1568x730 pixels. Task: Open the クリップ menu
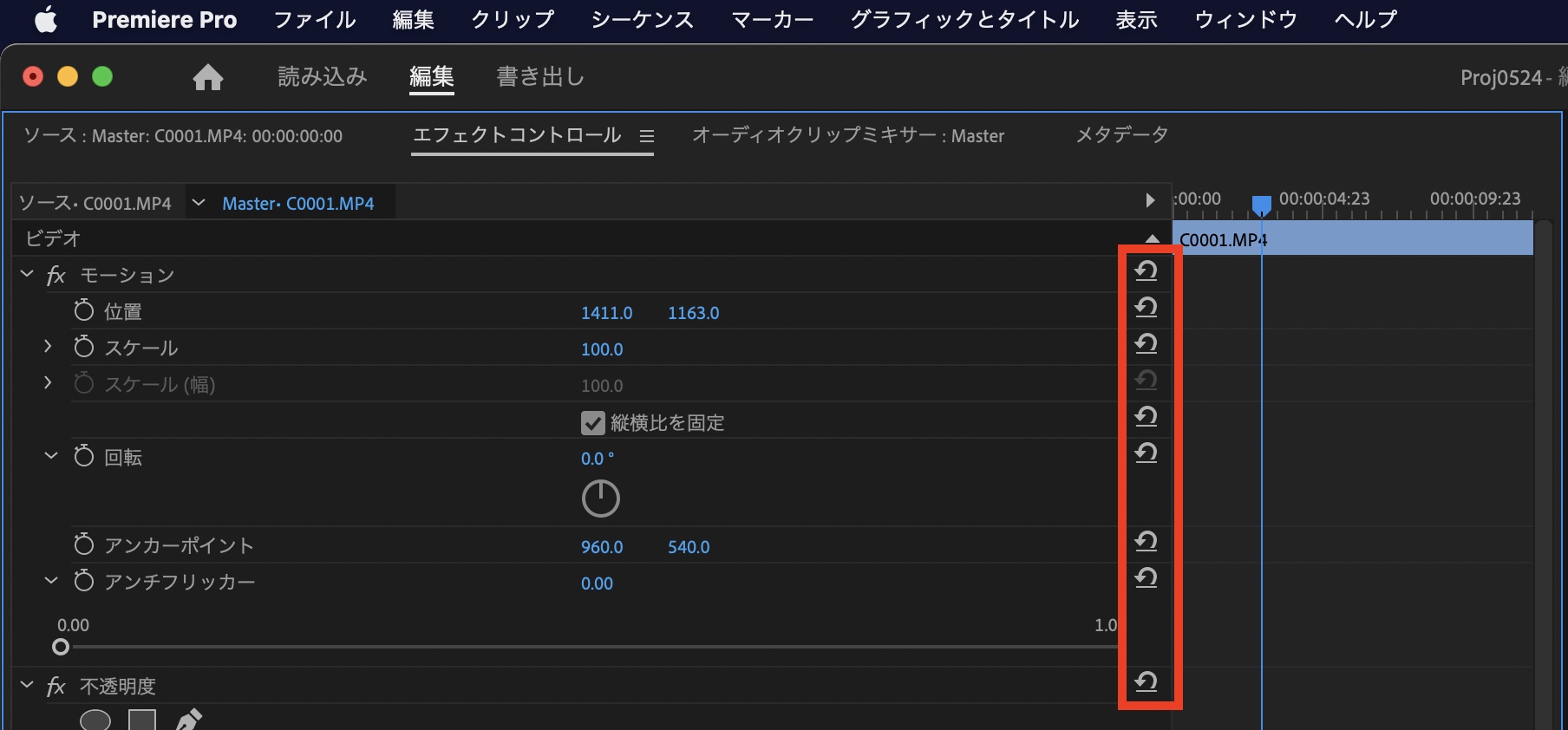513,20
